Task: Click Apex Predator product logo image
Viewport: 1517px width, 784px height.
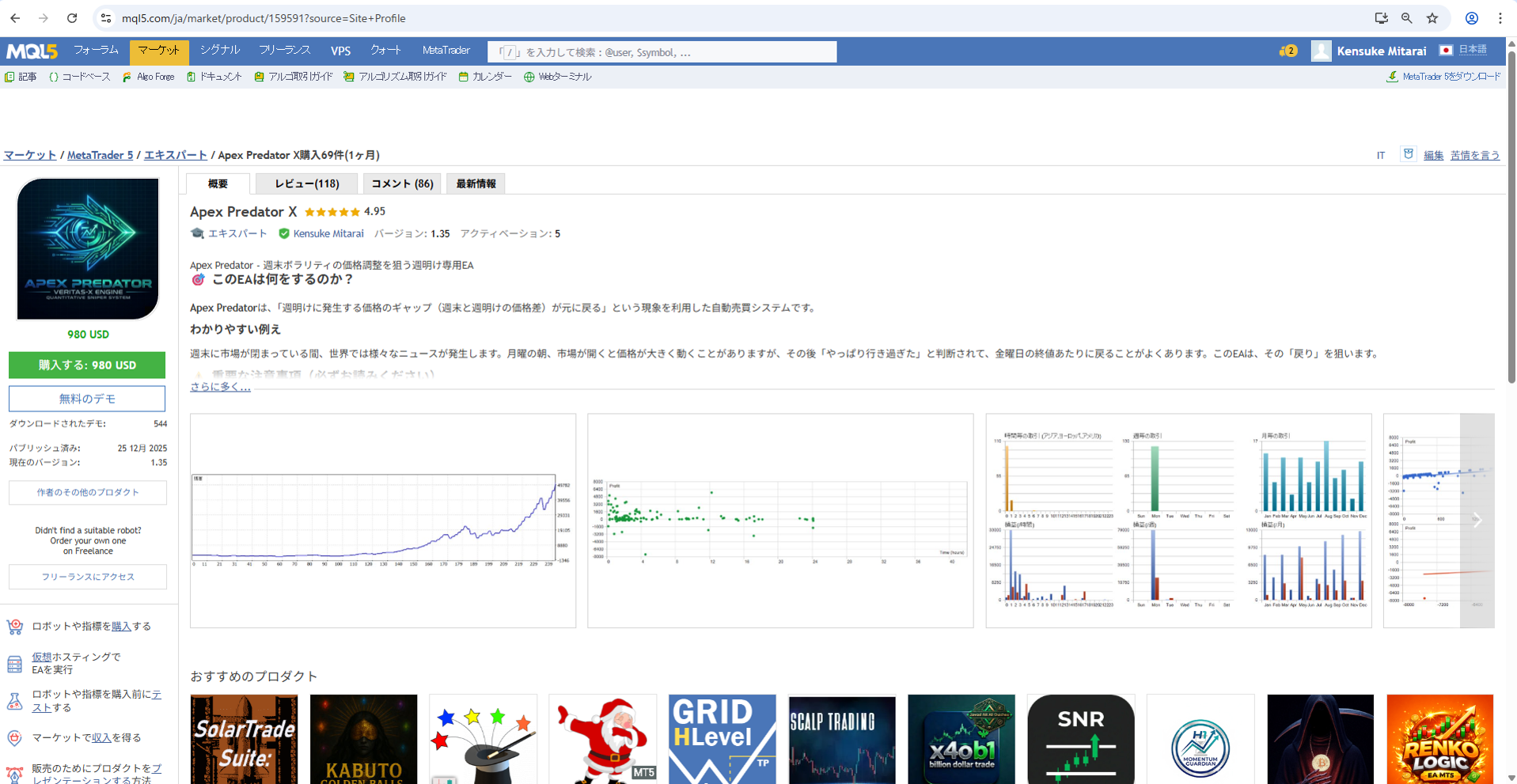Action: pos(88,248)
